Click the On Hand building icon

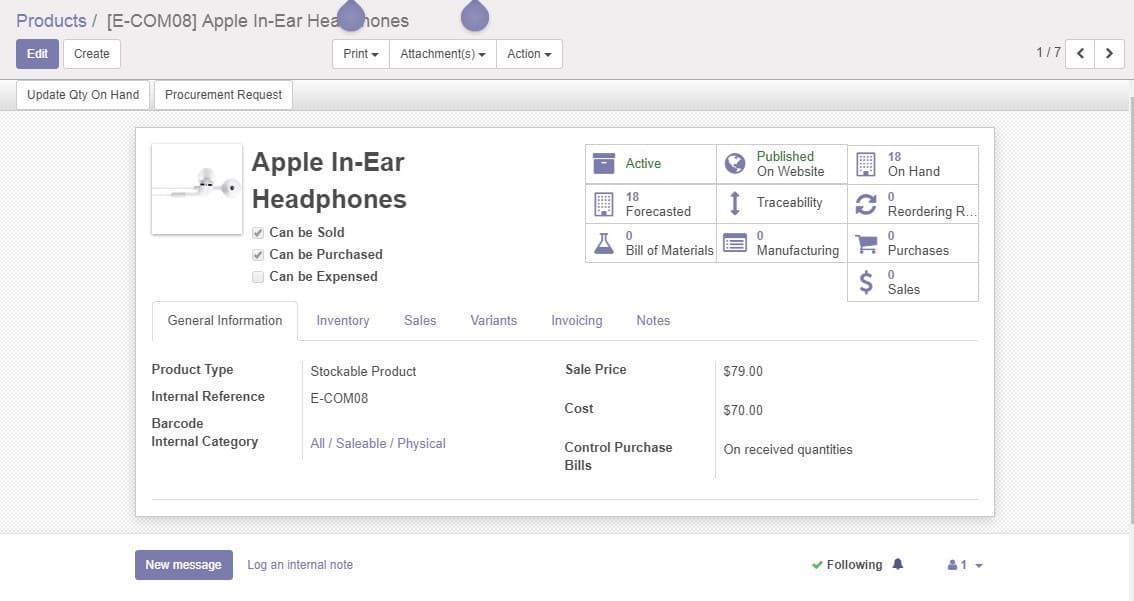tap(866, 164)
